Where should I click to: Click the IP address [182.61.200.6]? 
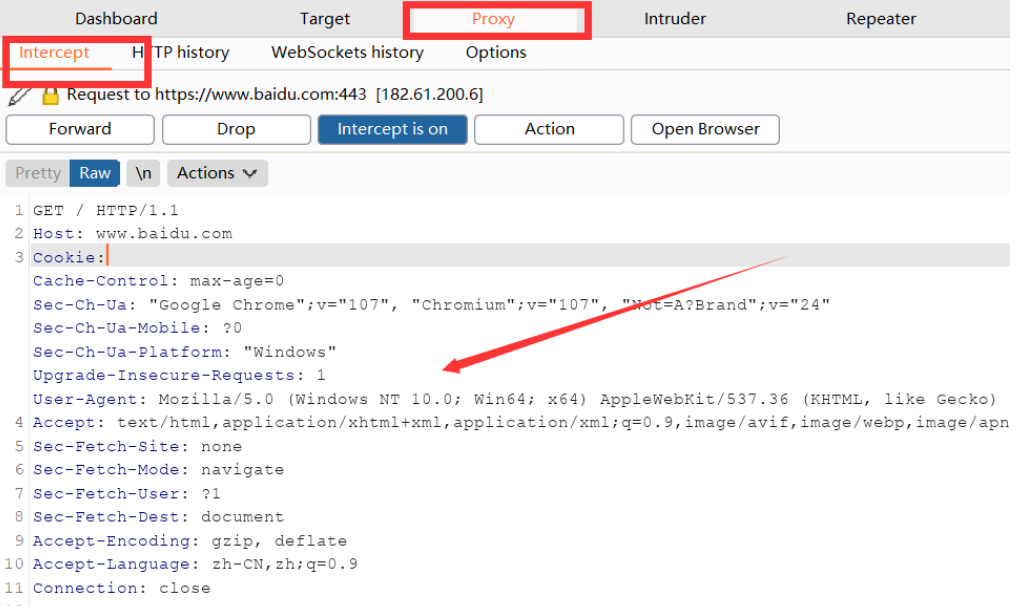click(429, 95)
